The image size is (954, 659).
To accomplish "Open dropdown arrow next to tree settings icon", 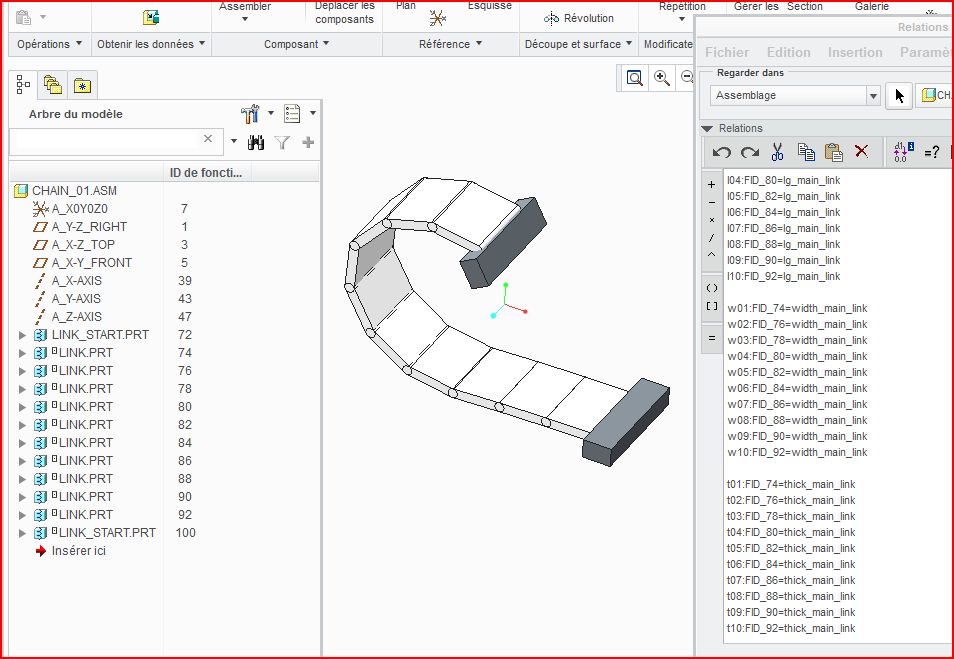I will [271, 113].
